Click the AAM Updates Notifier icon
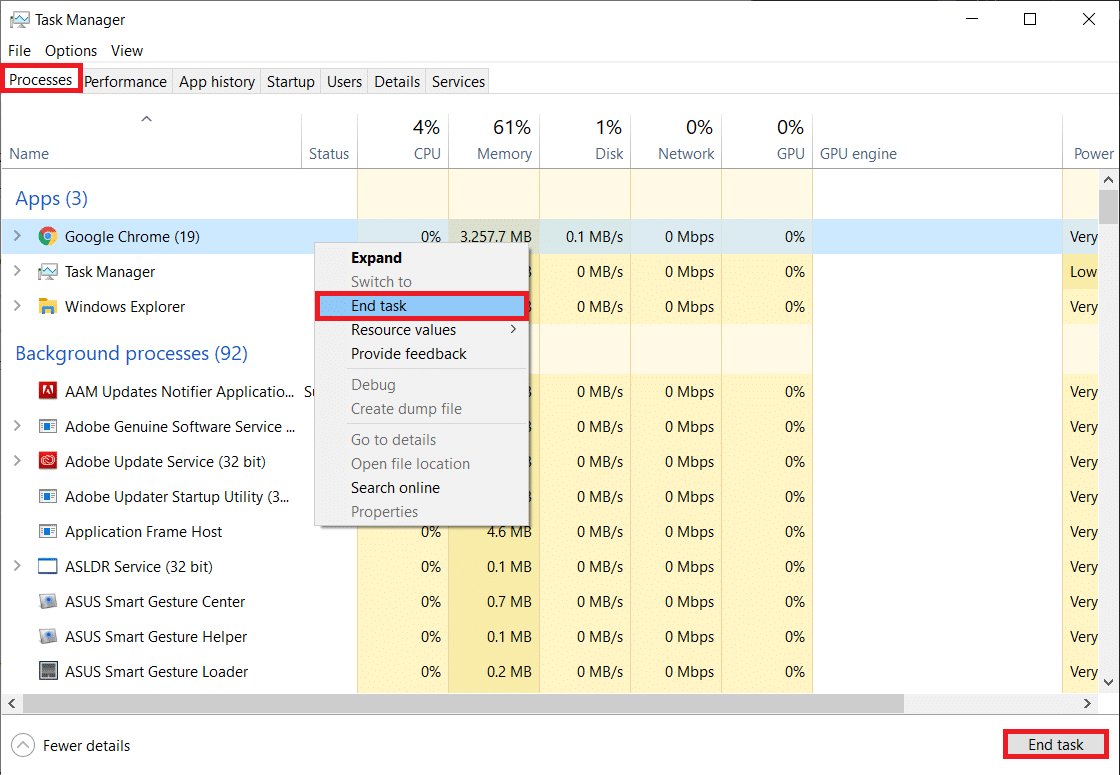Image resolution: width=1120 pixels, height=775 pixels. click(x=47, y=392)
